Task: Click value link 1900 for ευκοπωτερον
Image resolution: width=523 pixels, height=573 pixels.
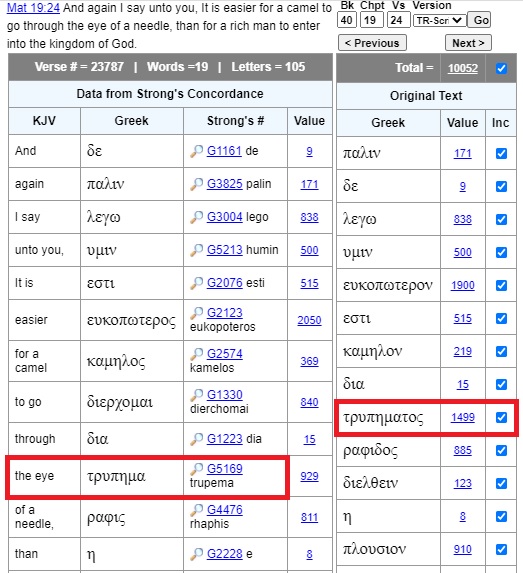Action: click(x=463, y=285)
